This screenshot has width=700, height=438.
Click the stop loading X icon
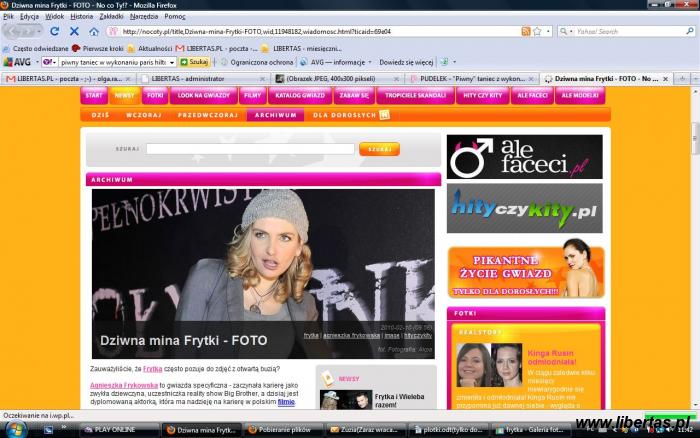[x=74, y=31]
